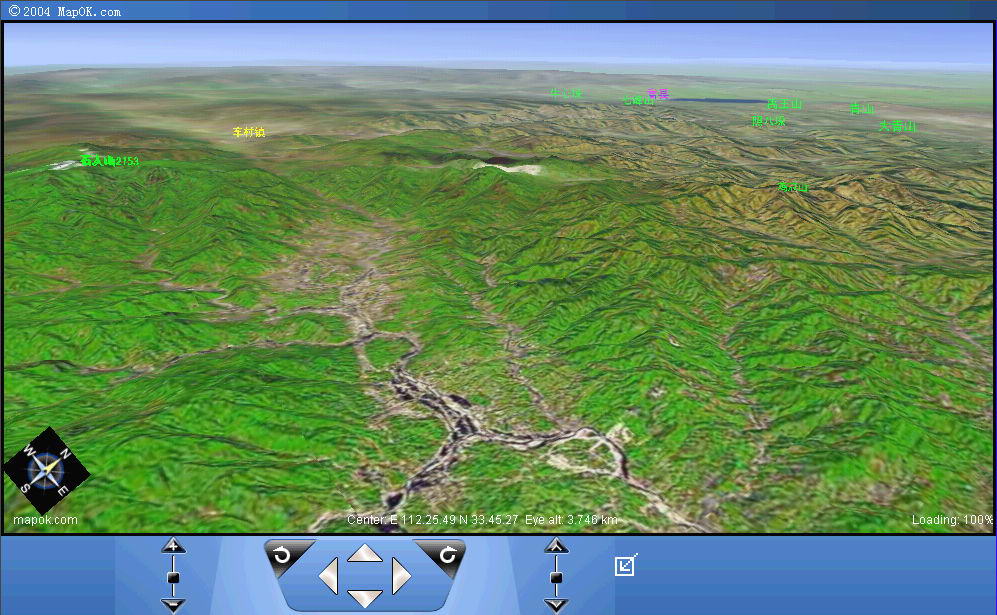
Task: Pan the map right
Action: tap(401, 576)
